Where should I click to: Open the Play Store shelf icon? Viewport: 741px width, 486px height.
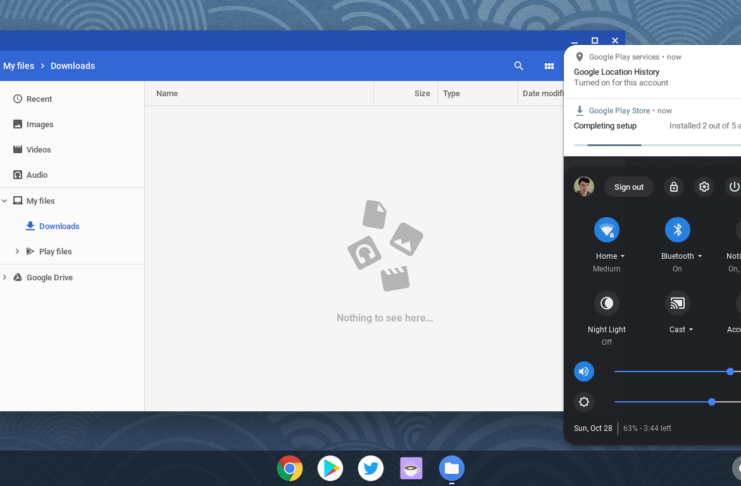point(330,468)
